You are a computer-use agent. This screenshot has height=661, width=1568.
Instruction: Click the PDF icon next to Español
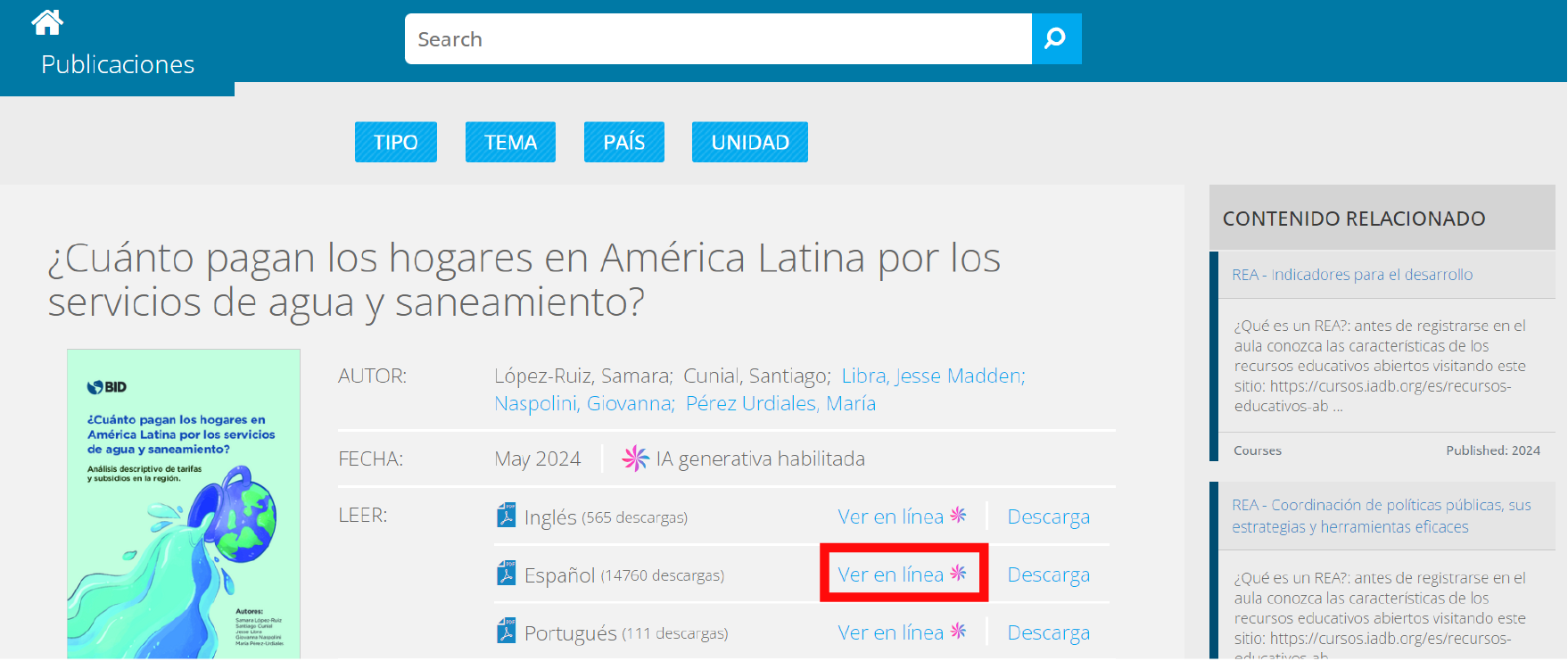[x=507, y=574]
